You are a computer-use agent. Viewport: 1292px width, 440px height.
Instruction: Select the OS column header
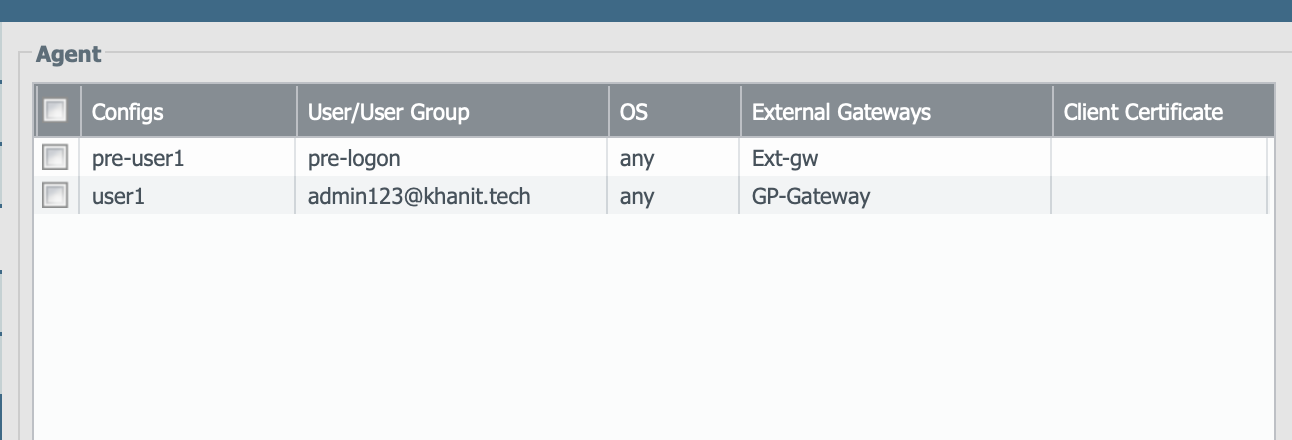coord(634,112)
